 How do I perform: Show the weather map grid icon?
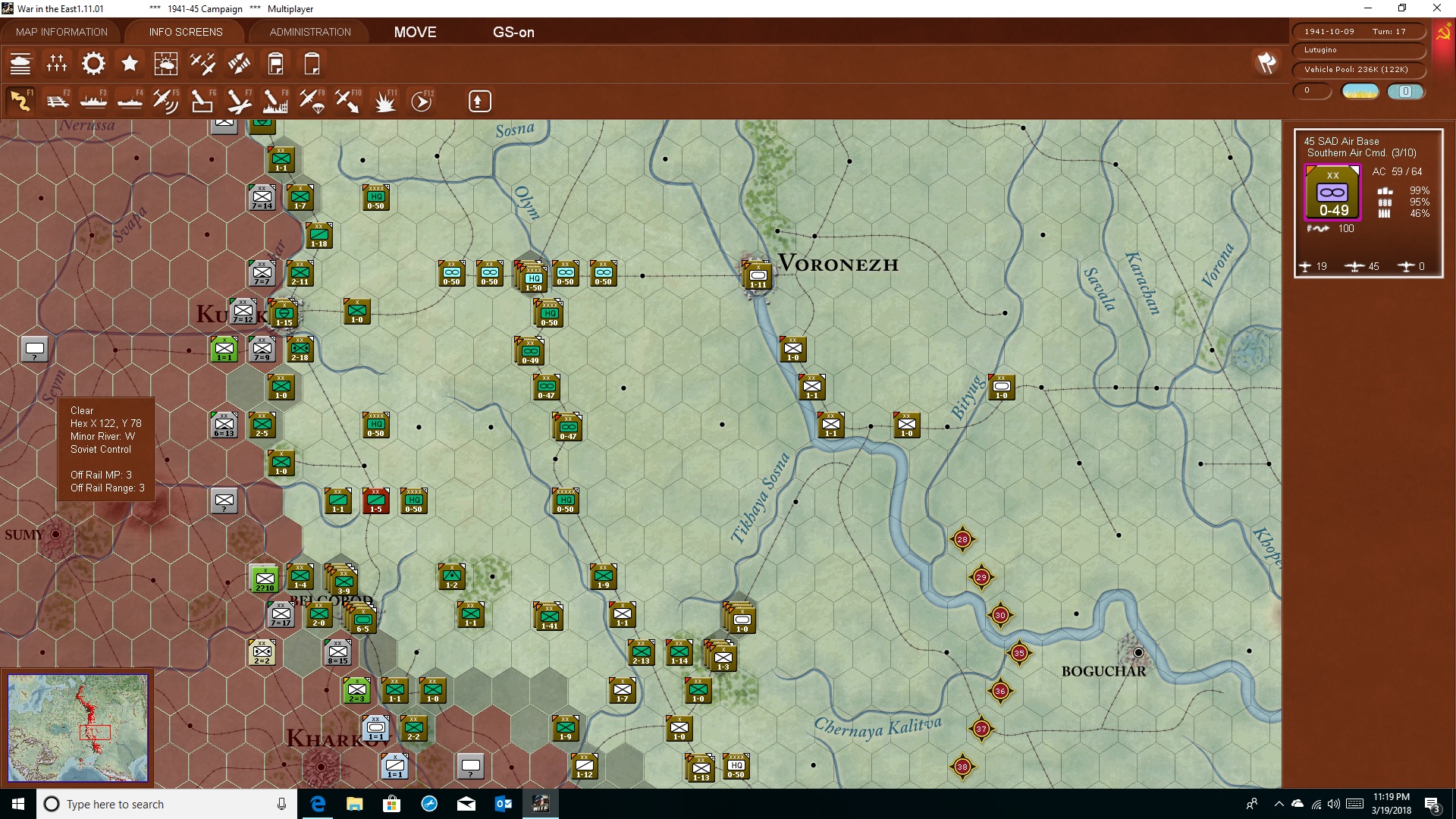click(166, 64)
